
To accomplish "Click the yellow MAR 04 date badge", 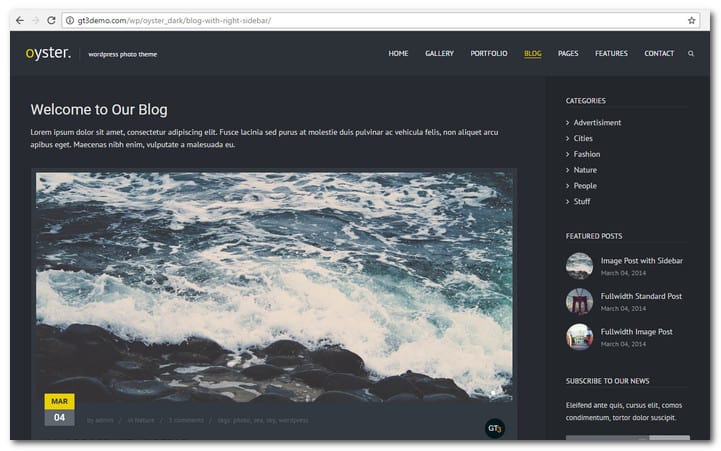I will pyautogui.click(x=59, y=410).
